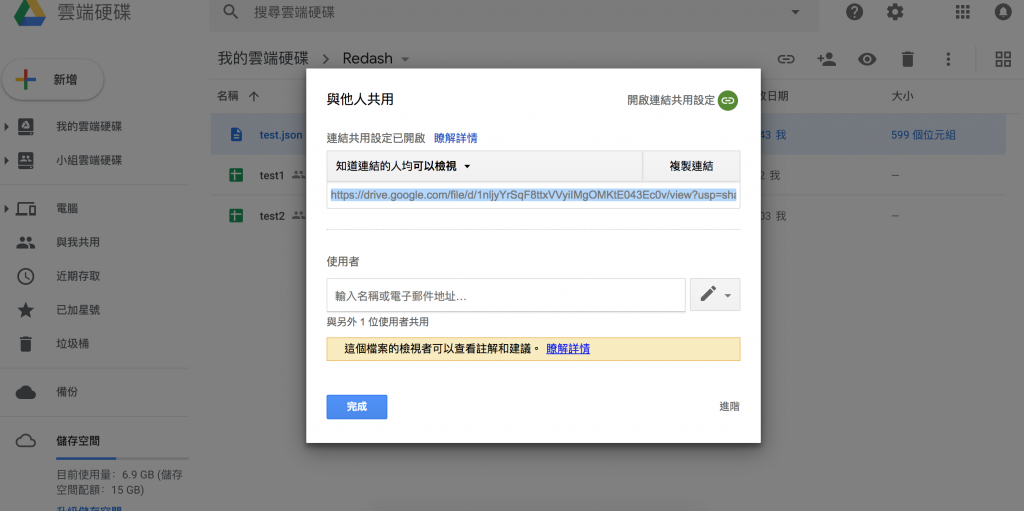Select the test2 spreadsheet file
The height and width of the screenshot is (511, 1024).
[272, 216]
